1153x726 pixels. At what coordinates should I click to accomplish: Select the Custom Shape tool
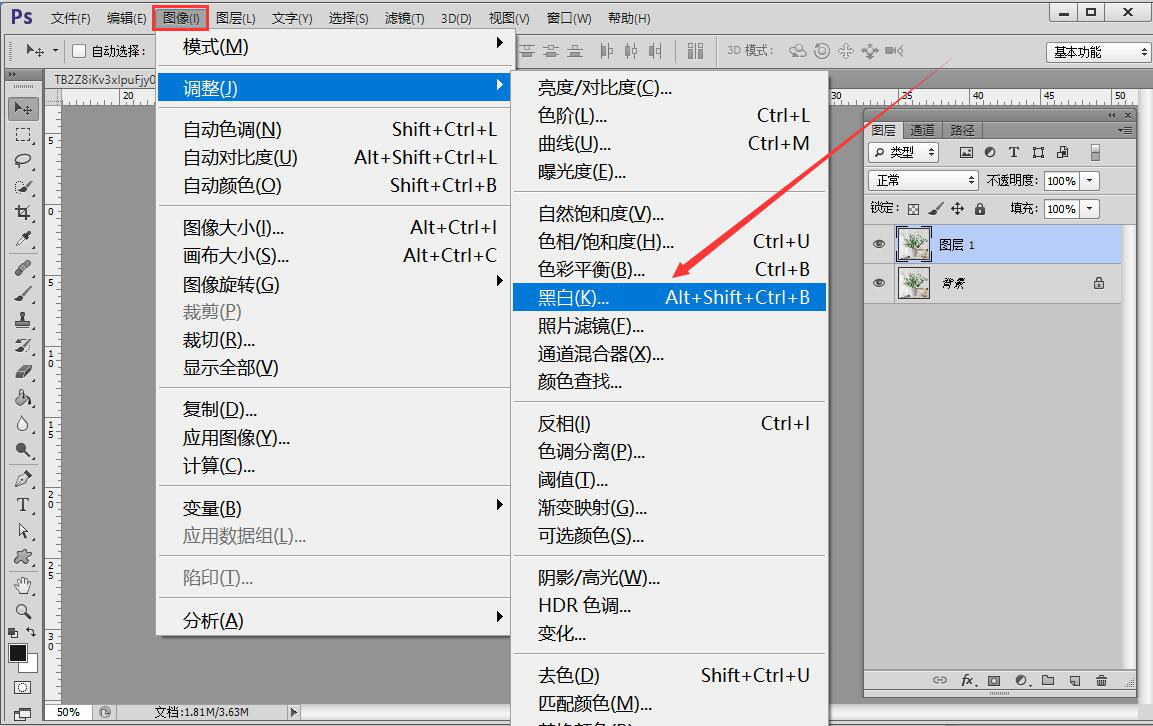[24, 557]
